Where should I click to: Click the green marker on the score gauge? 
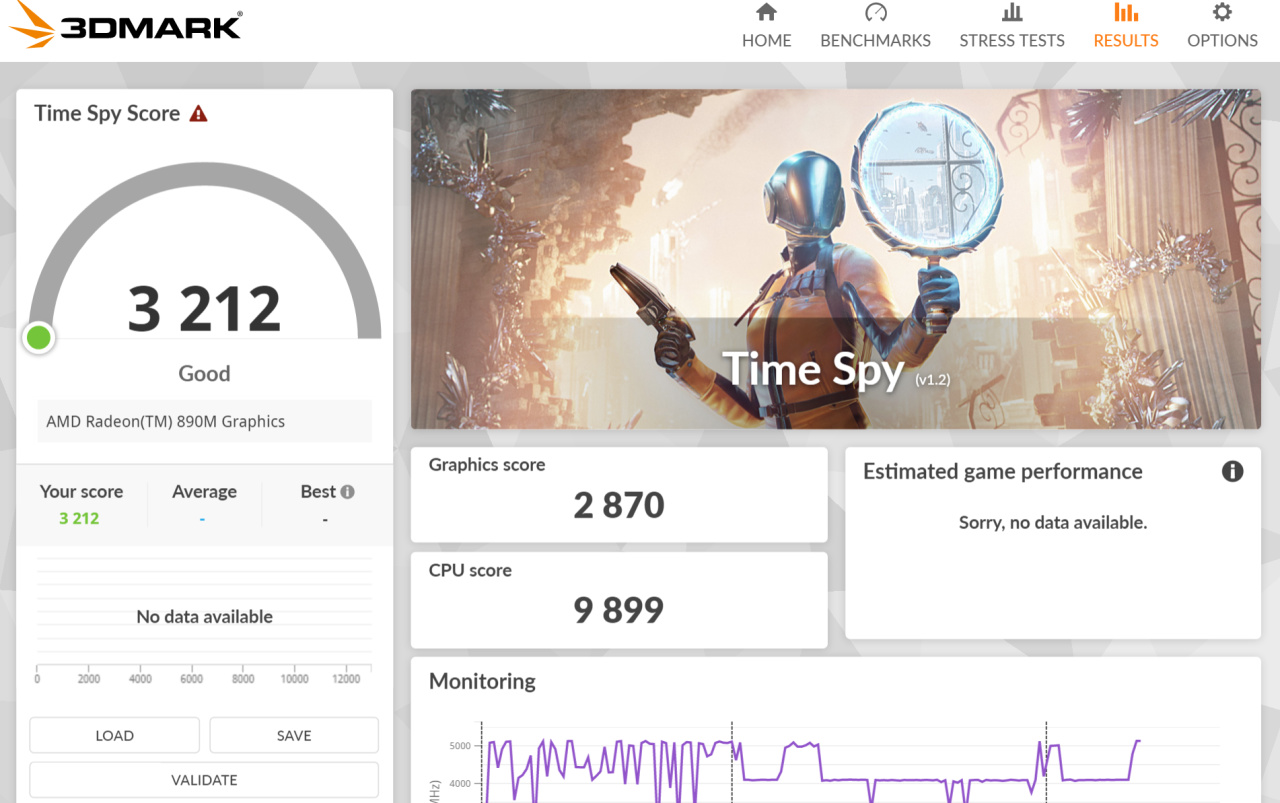pos(39,338)
